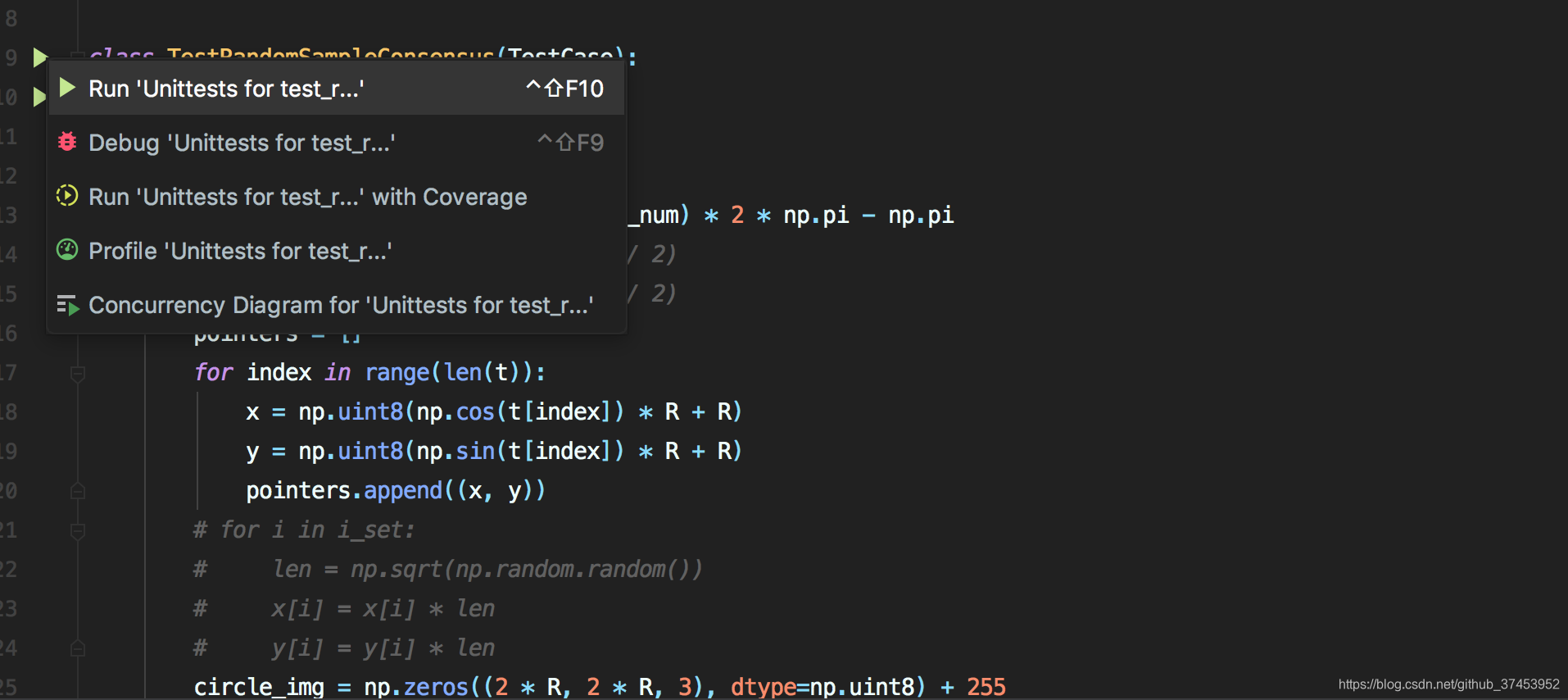Click gutter run arrow beside class line 9

39,57
